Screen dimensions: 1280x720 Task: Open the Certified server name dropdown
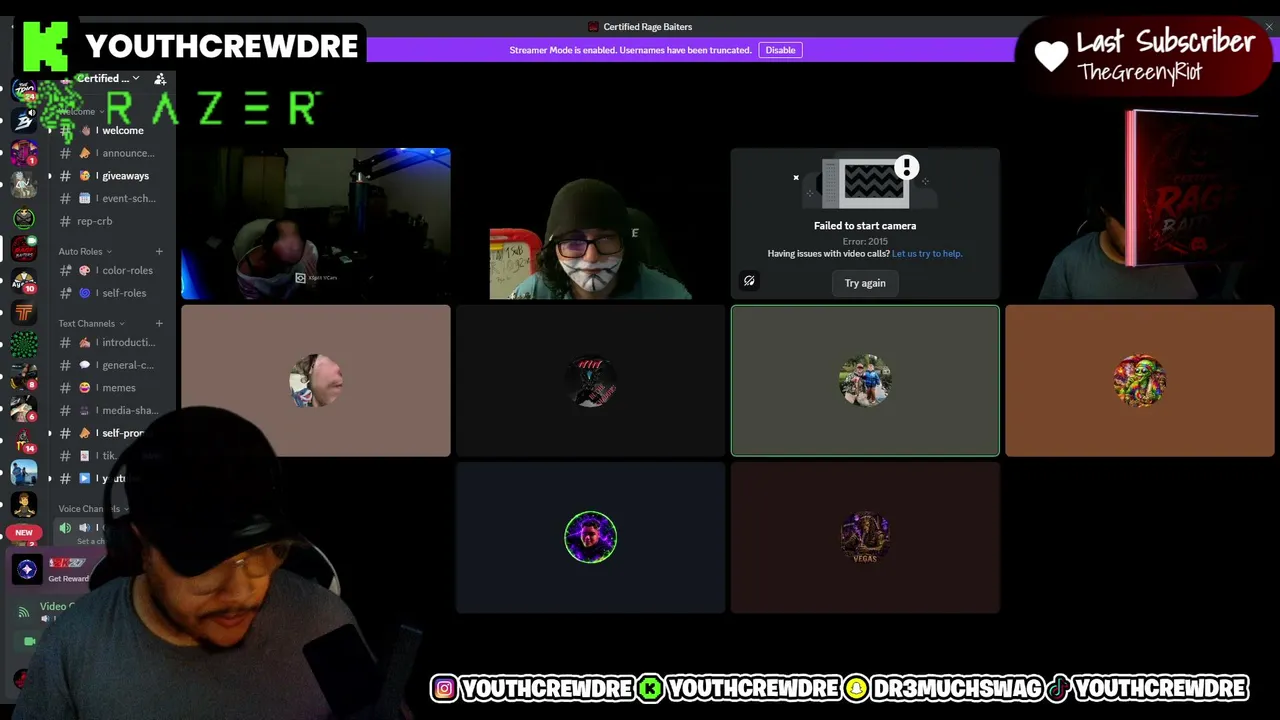(x=108, y=78)
